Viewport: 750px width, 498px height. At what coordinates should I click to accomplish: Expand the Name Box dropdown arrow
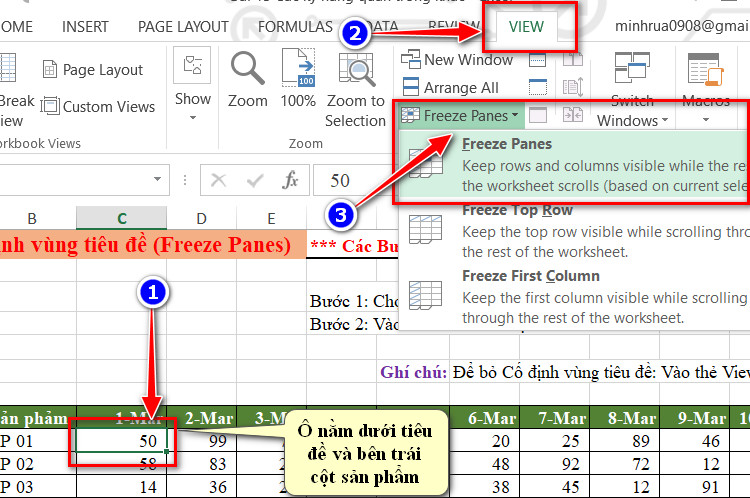coord(157,179)
